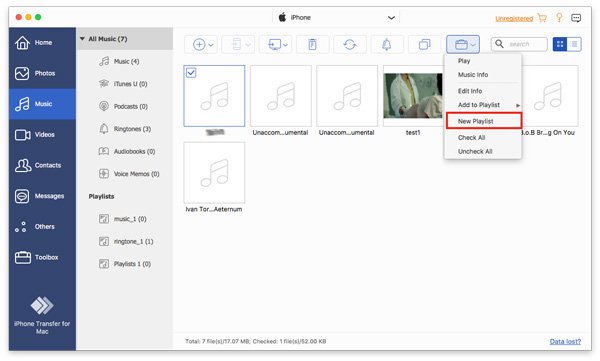Click the Ringtone maker bell icon

(x=386, y=44)
